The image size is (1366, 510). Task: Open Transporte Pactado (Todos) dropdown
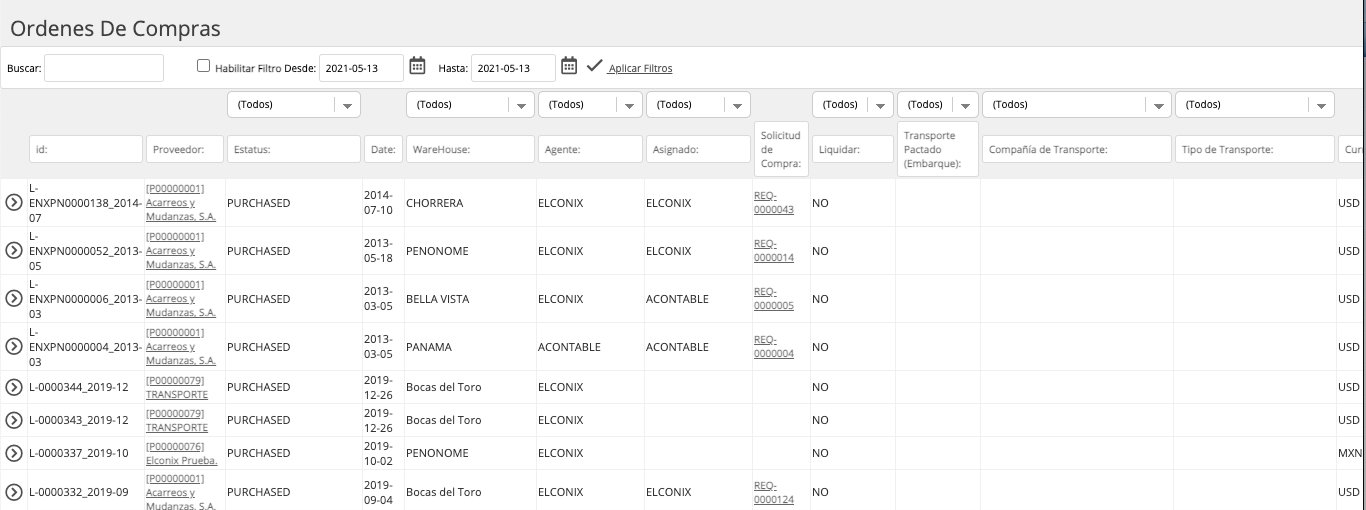click(938, 104)
